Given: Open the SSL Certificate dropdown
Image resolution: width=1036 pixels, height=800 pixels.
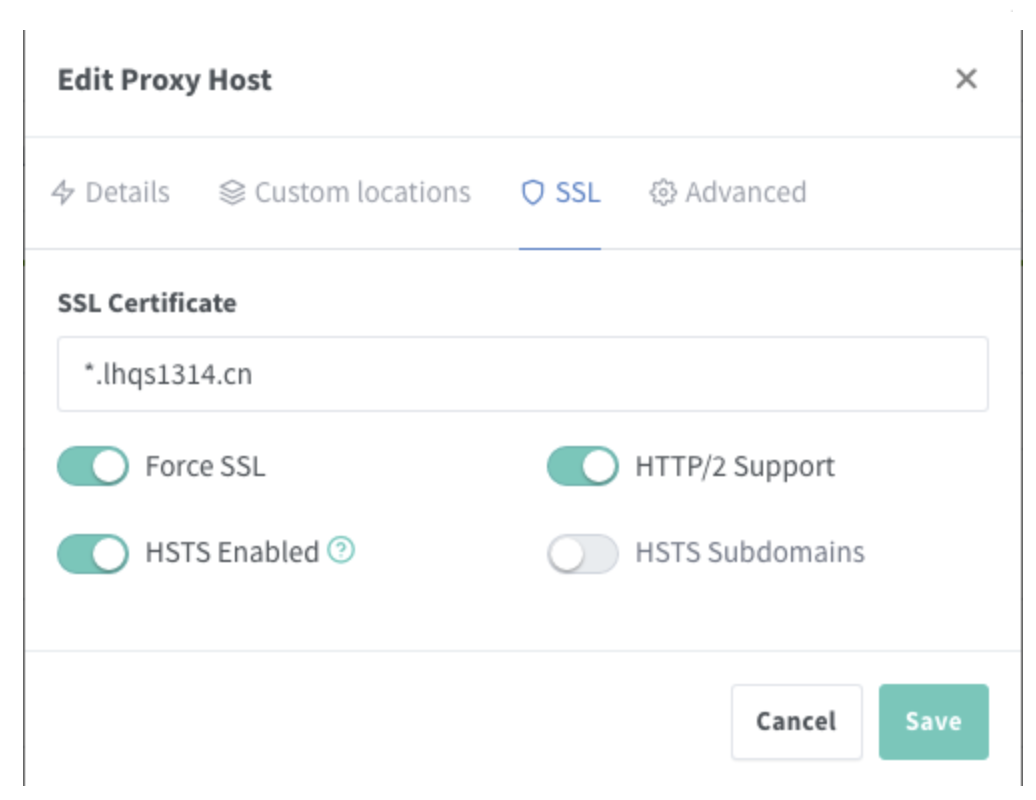Looking at the screenshot, I should pyautogui.click(x=522, y=375).
